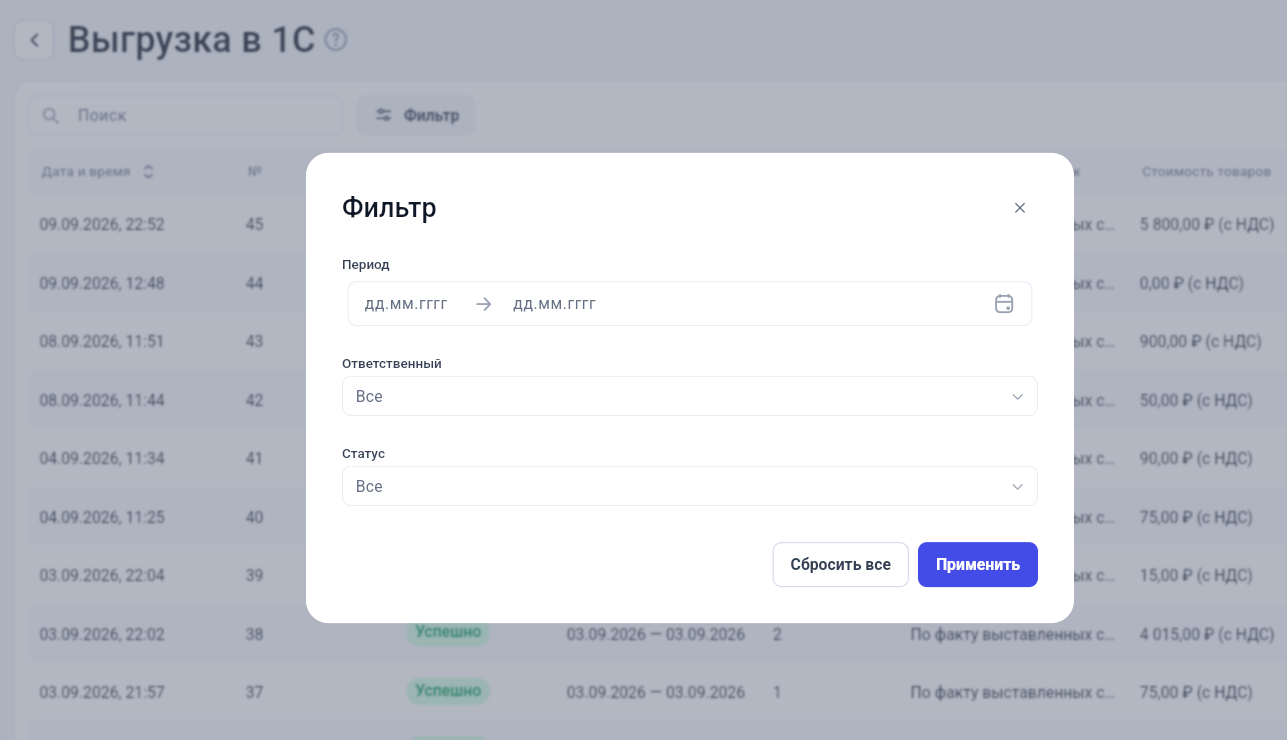This screenshot has width=1287, height=740.
Task: Expand the Ответственный dropdown
Action: 690,396
